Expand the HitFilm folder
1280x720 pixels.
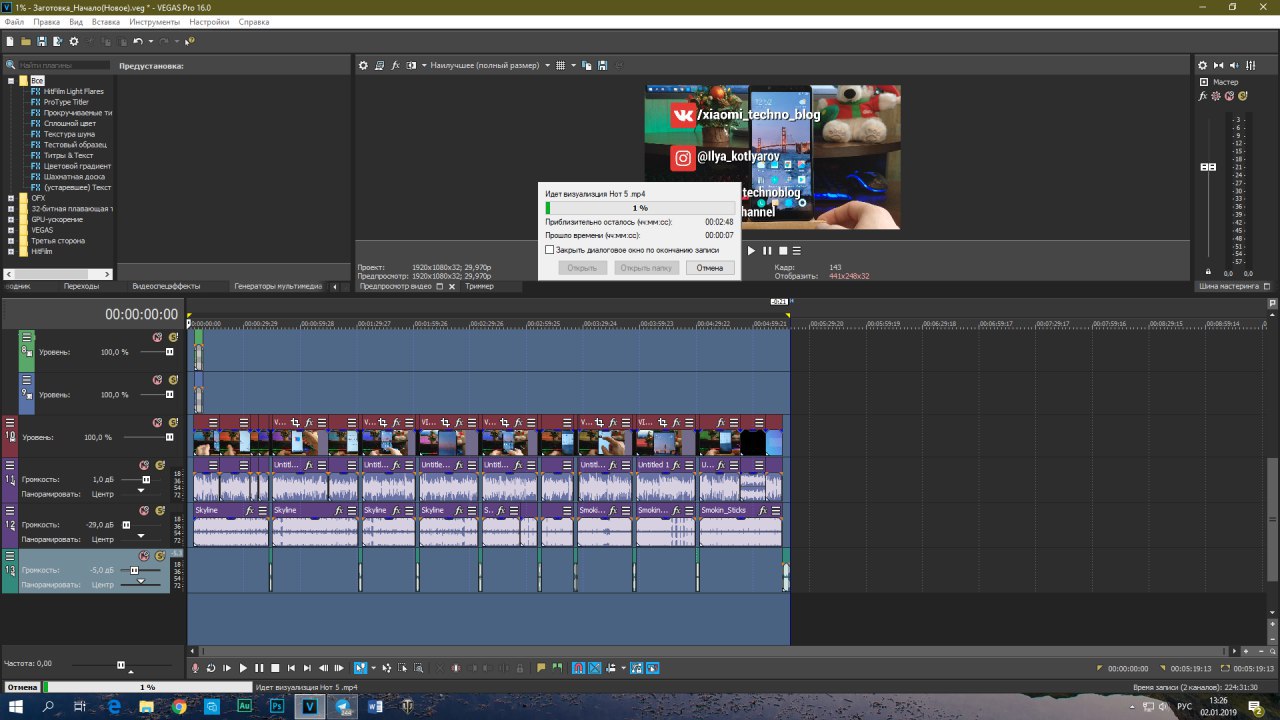pyautogui.click(x=11, y=251)
